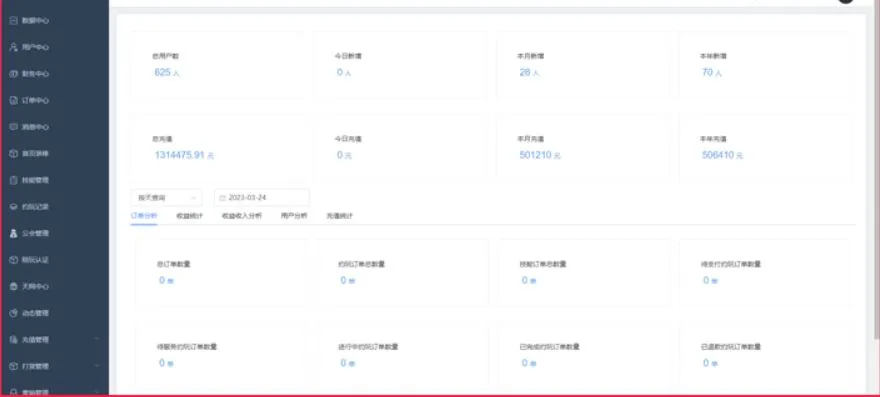Click the 打赏管理 sidebar icon

14,366
